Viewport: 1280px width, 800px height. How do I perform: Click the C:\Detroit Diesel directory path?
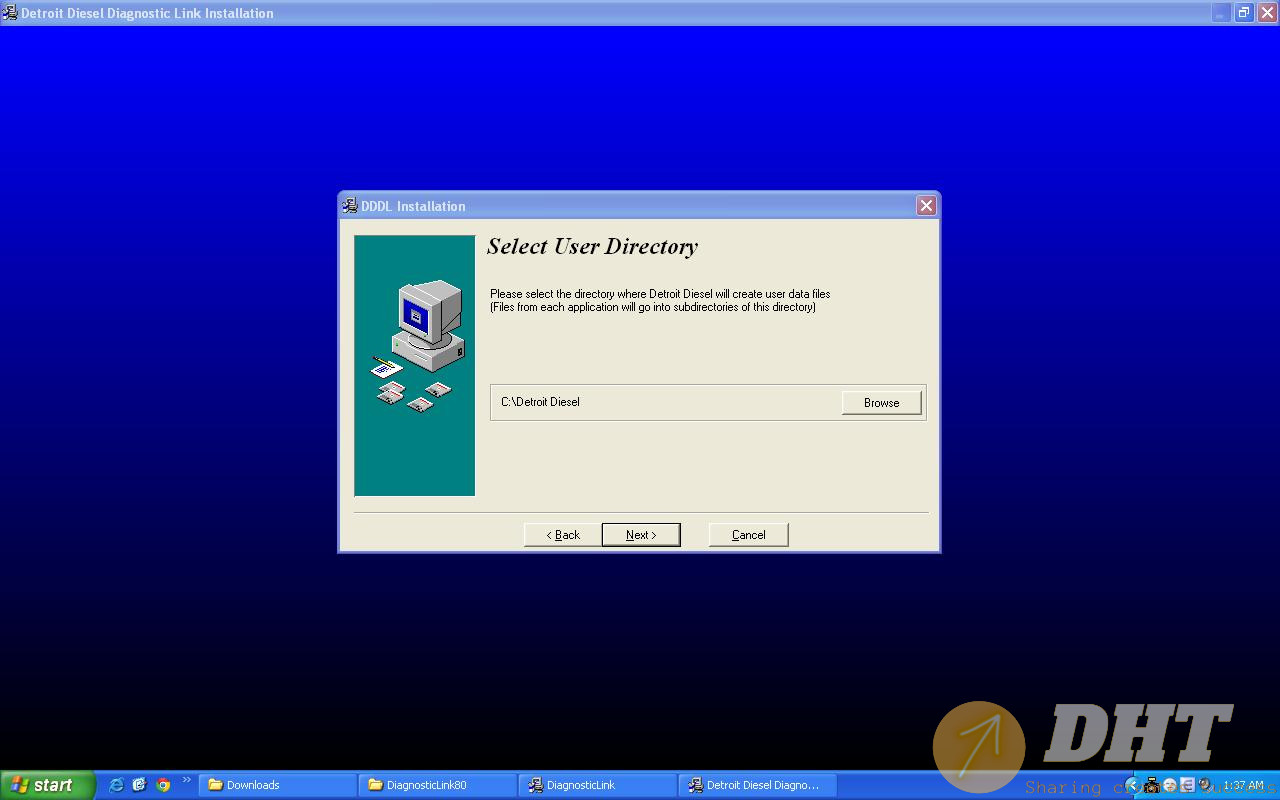point(541,402)
